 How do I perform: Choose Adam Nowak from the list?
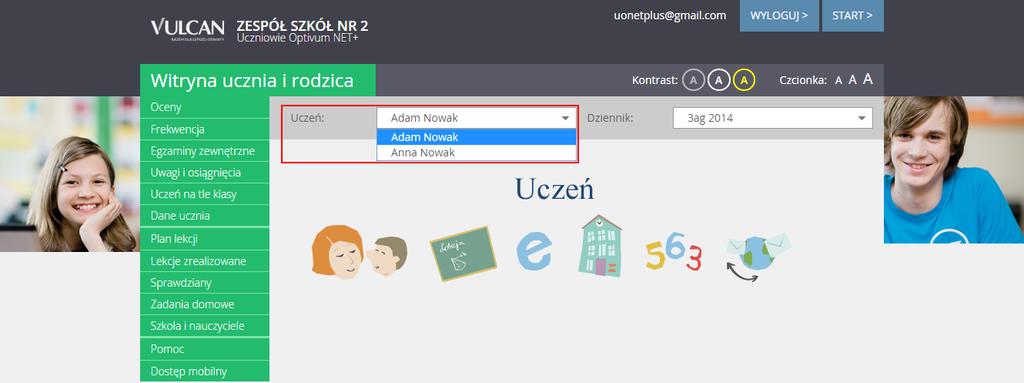click(477, 137)
